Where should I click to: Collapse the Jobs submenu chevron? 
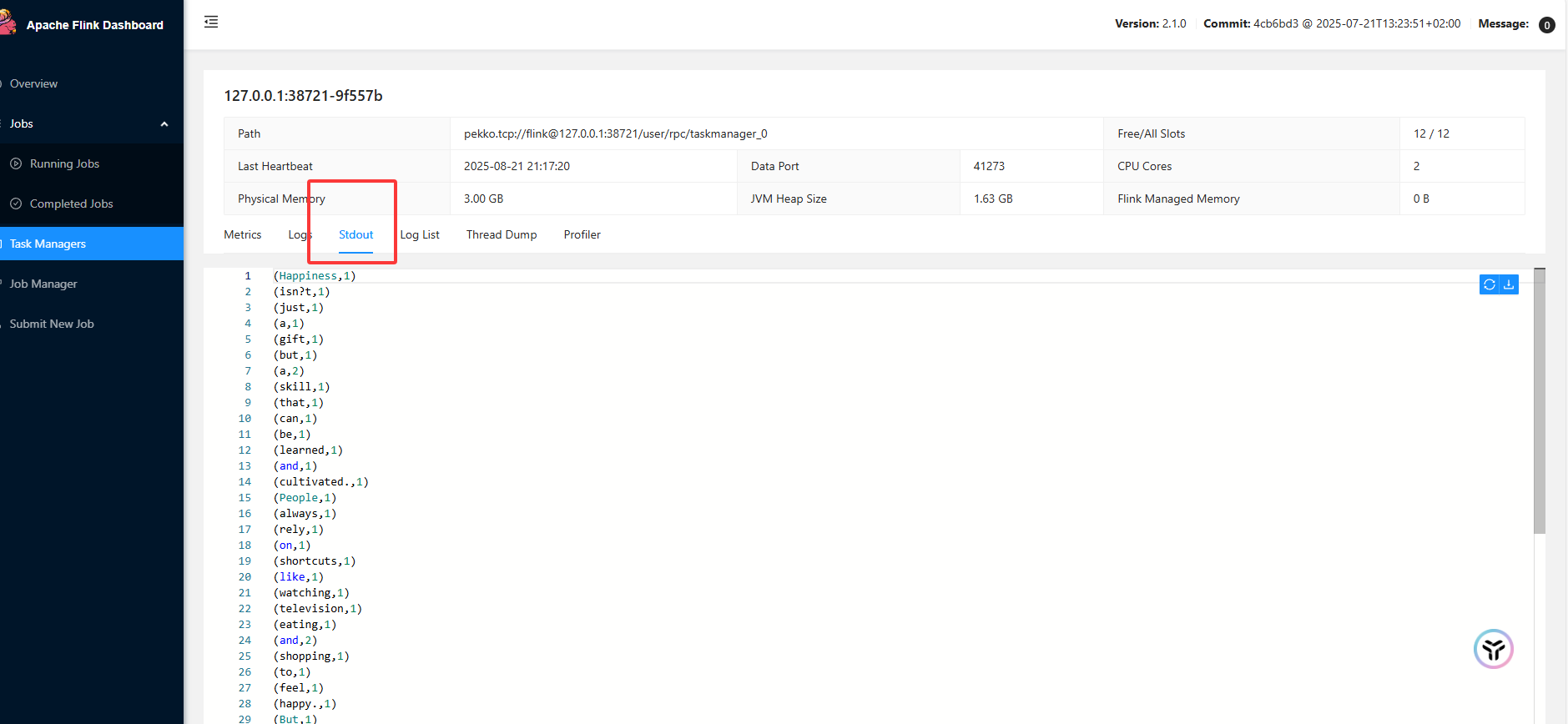(164, 124)
